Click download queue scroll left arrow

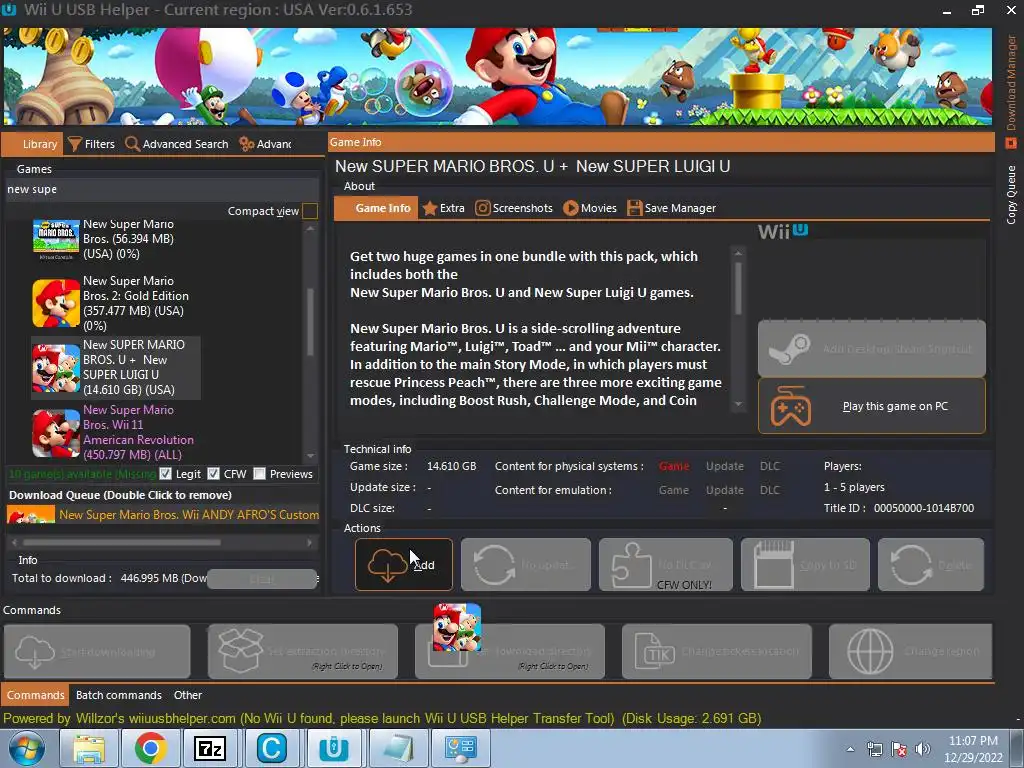click(x=14, y=542)
